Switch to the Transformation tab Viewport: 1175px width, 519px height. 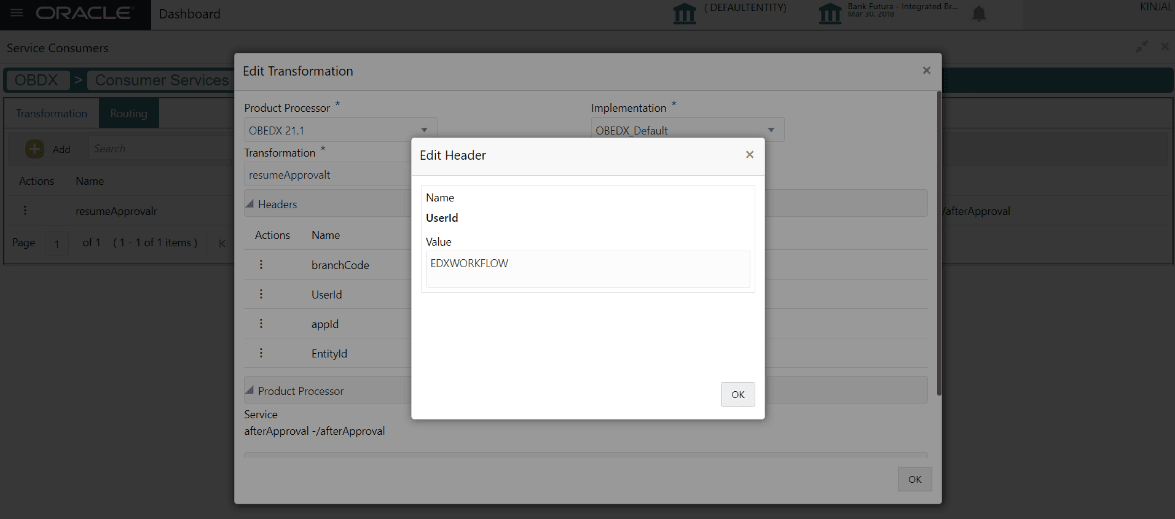coord(52,114)
